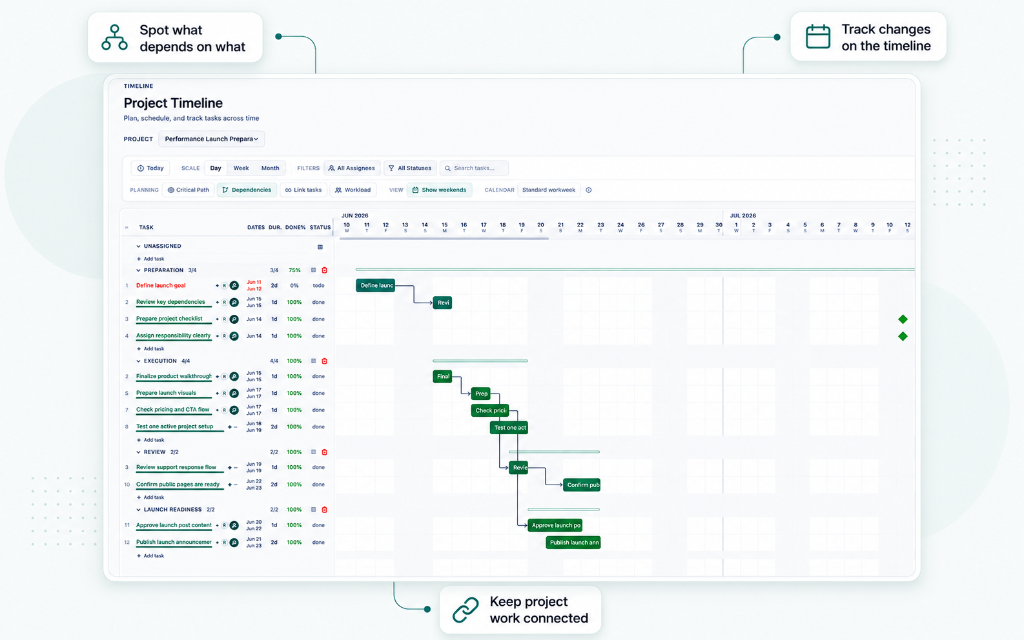Viewport: 1024px width, 640px height.
Task: Open the Review key dependencies task
Action: pyautogui.click(x=170, y=302)
